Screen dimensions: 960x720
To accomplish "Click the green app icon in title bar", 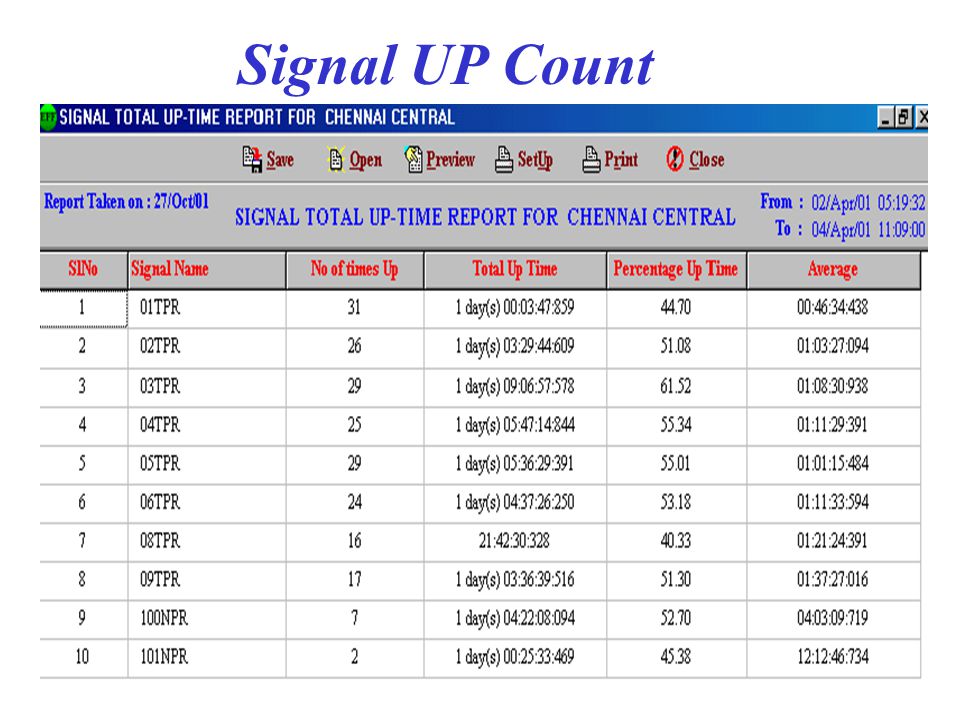I will point(48,117).
